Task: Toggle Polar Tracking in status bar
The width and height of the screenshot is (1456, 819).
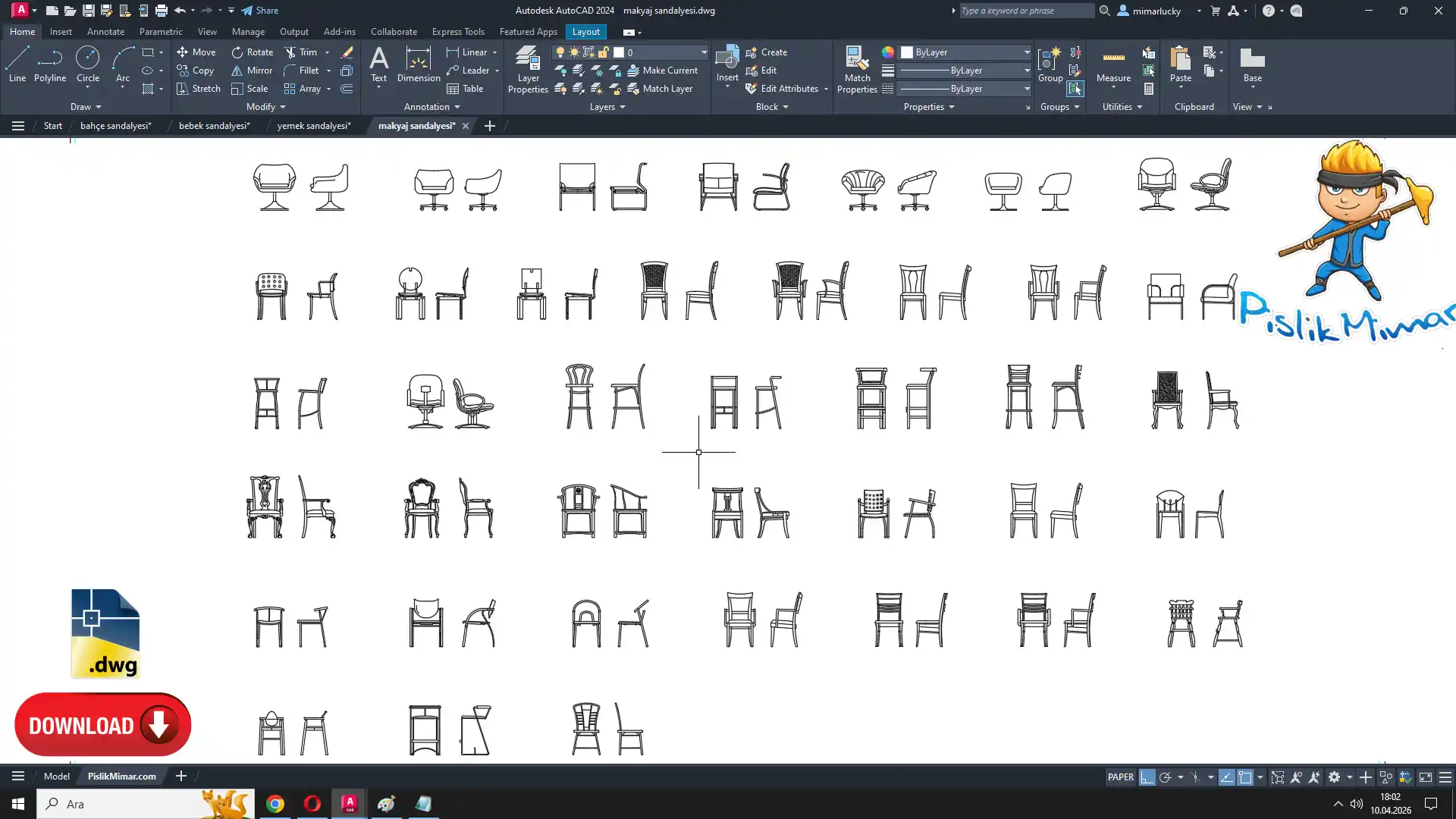Action: 1165,777
